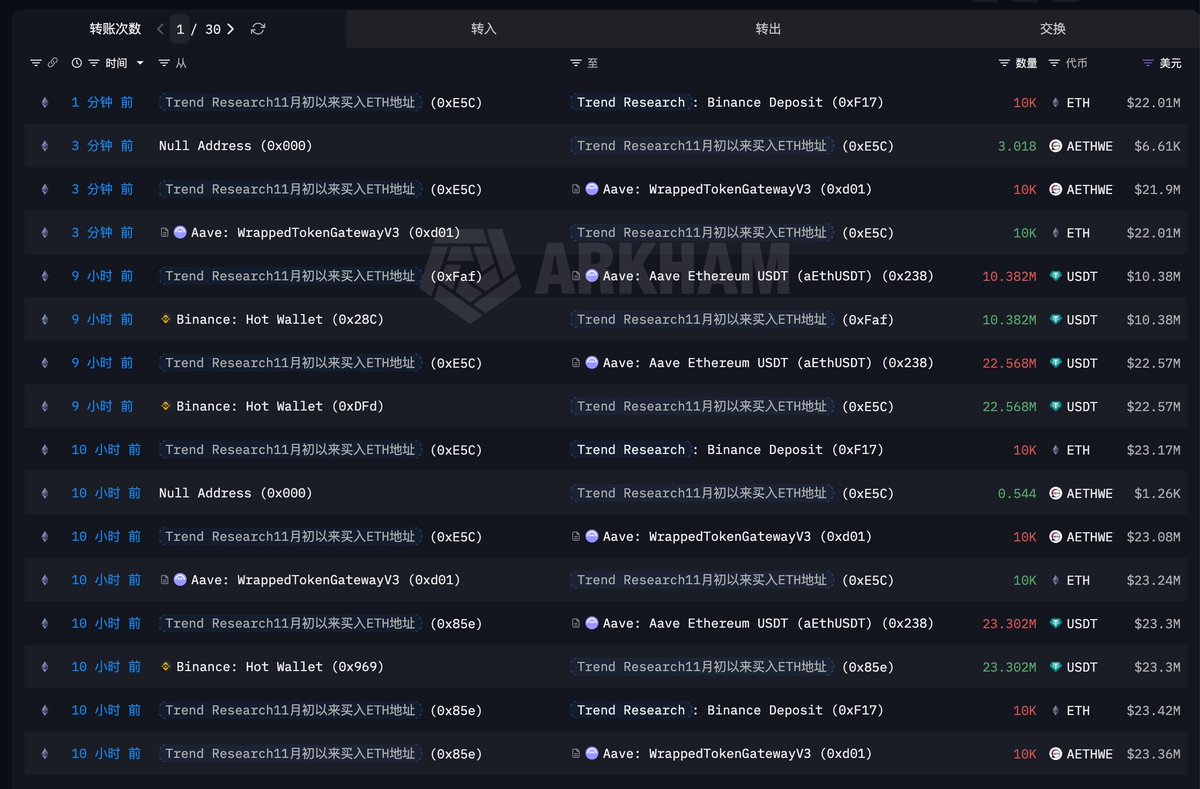Go to next page of transfers

click(231, 29)
